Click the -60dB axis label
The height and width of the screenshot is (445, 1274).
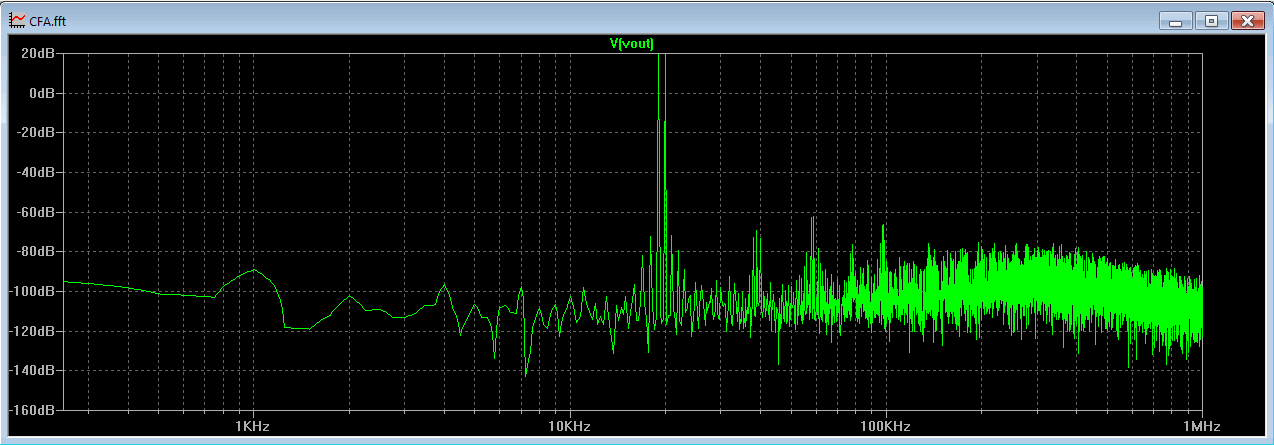pyautogui.click(x=35, y=212)
